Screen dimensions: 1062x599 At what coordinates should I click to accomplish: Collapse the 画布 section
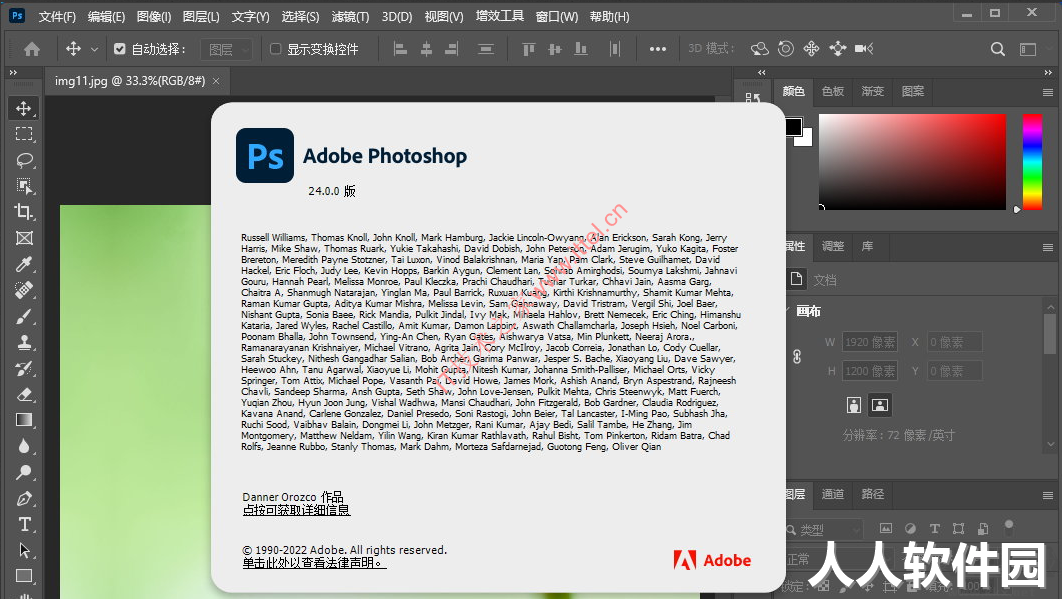click(787, 311)
